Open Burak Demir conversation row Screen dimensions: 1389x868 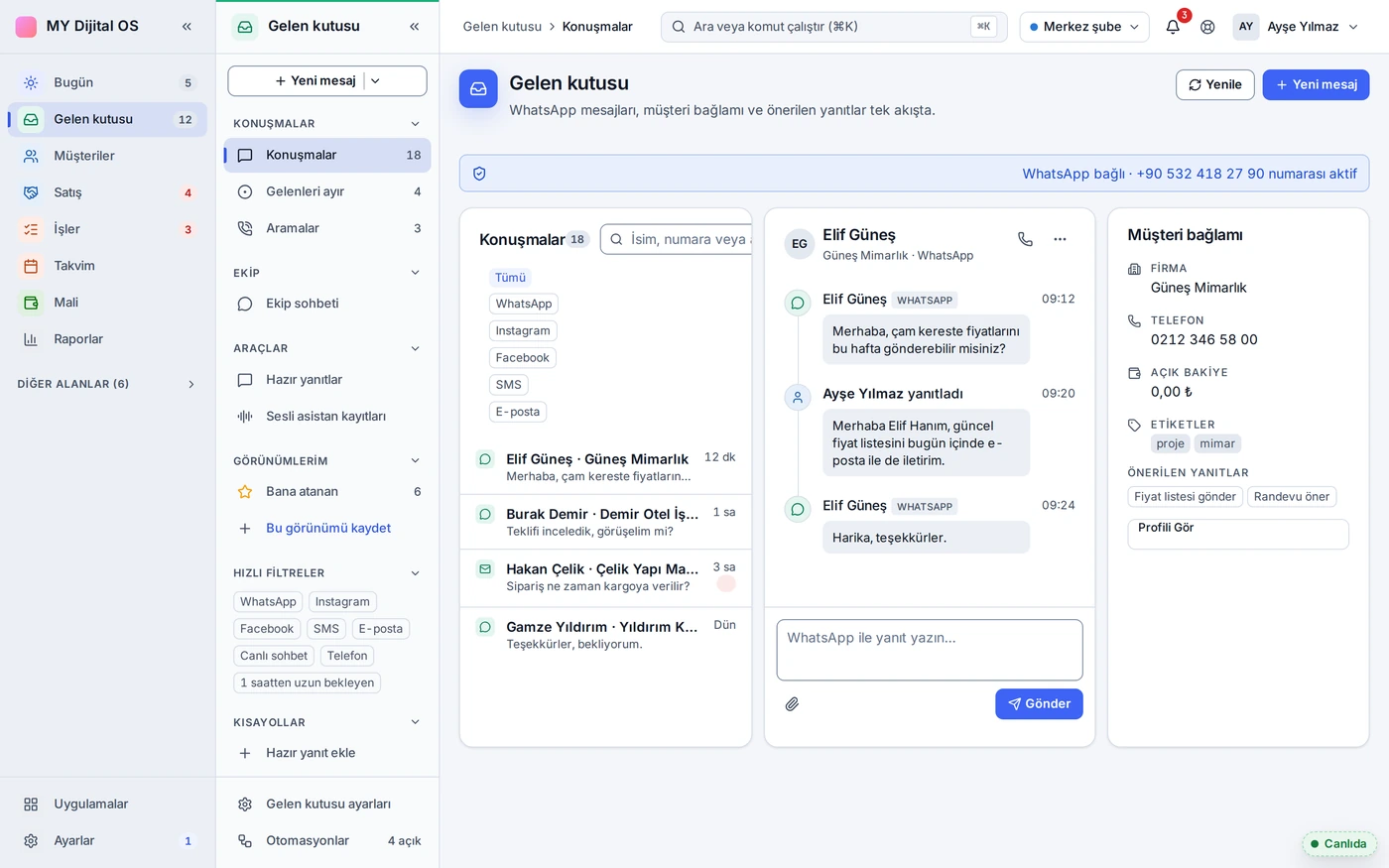click(606, 523)
